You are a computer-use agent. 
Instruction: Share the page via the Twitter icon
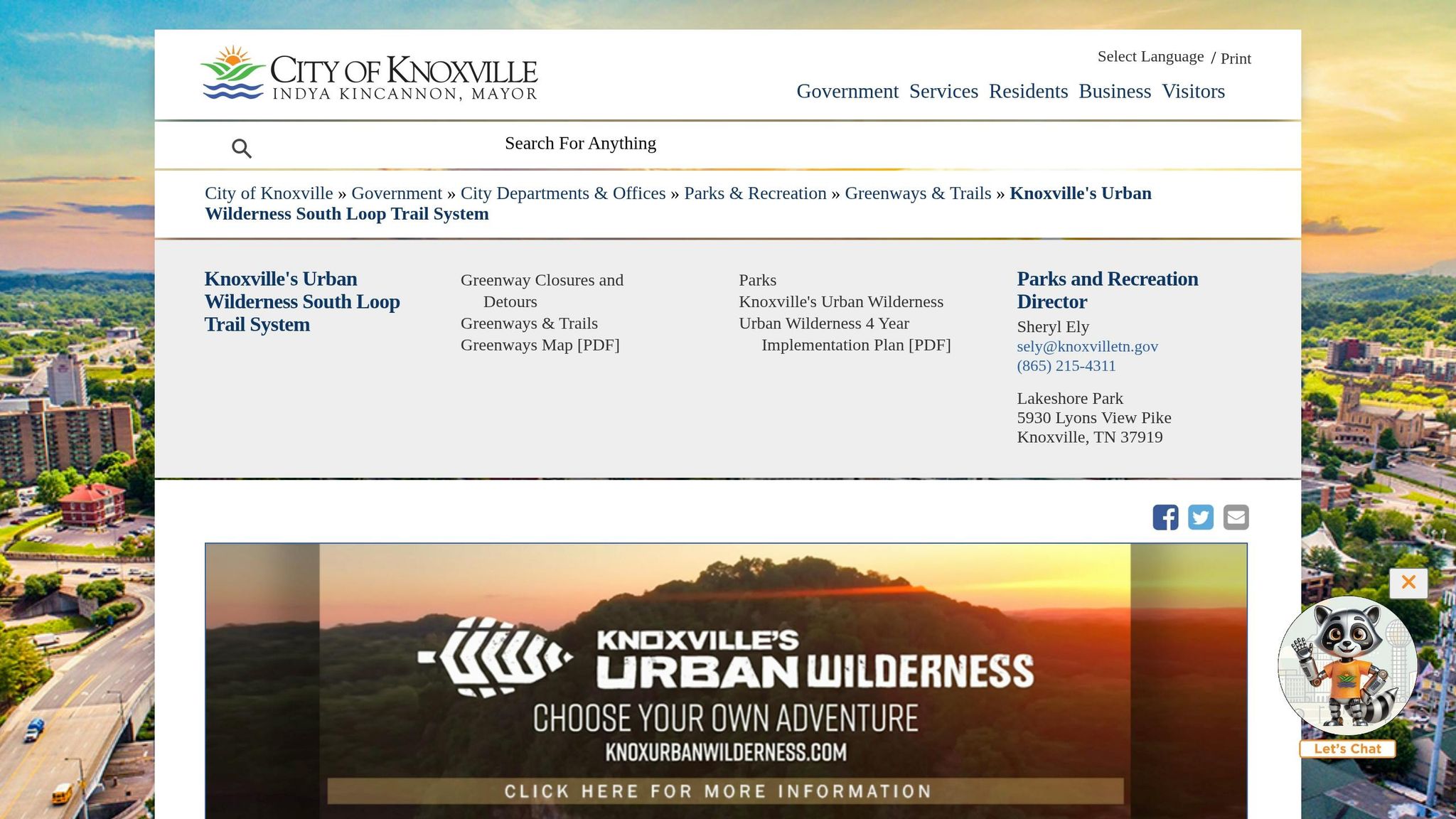pyautogui.click(x=1201, y=517)
